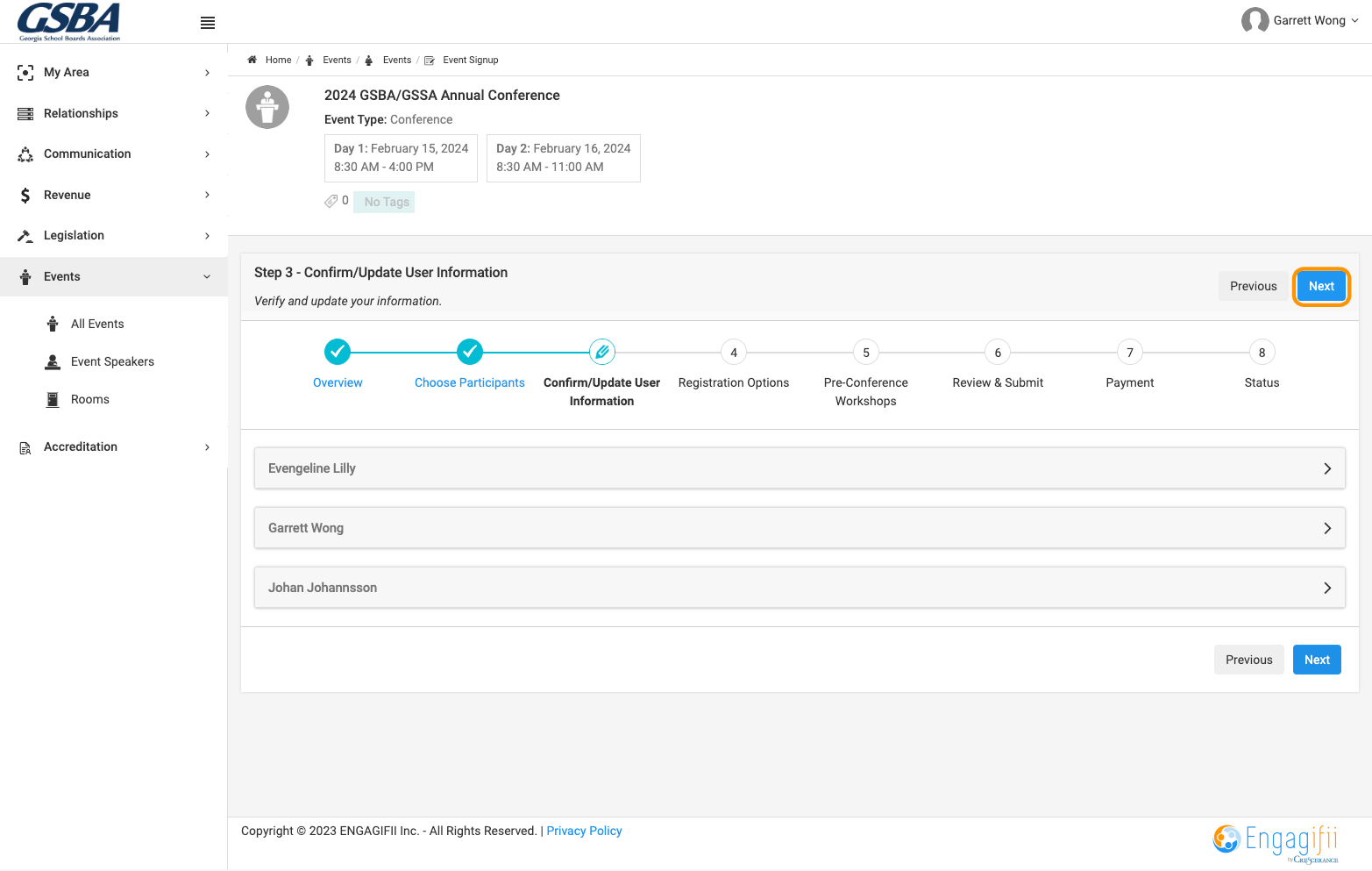Click the Home breadcrumb house icon
This screenshot has height=871, width=1372.
252,60
